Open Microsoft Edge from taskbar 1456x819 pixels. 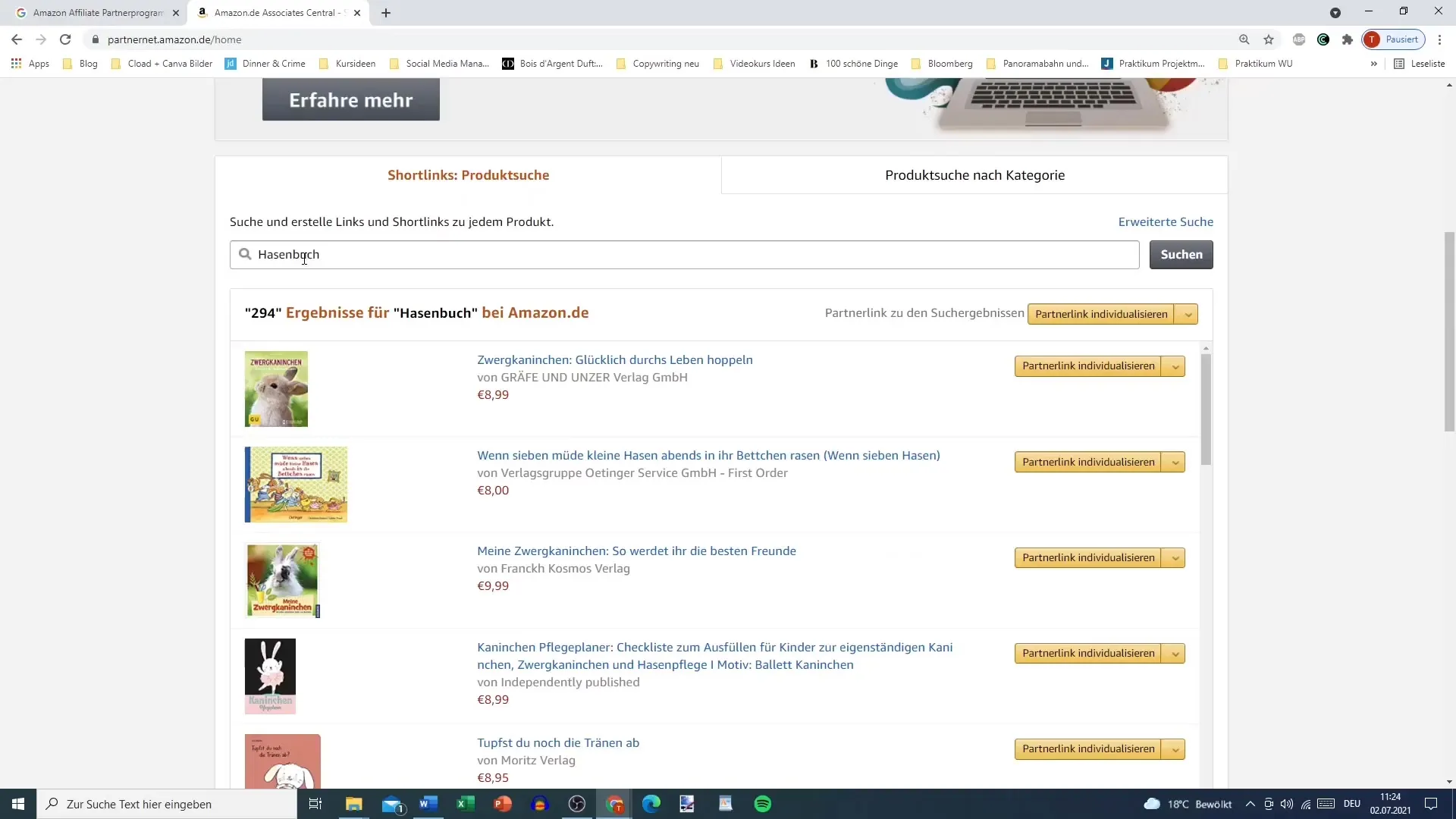tap(651, 804)
